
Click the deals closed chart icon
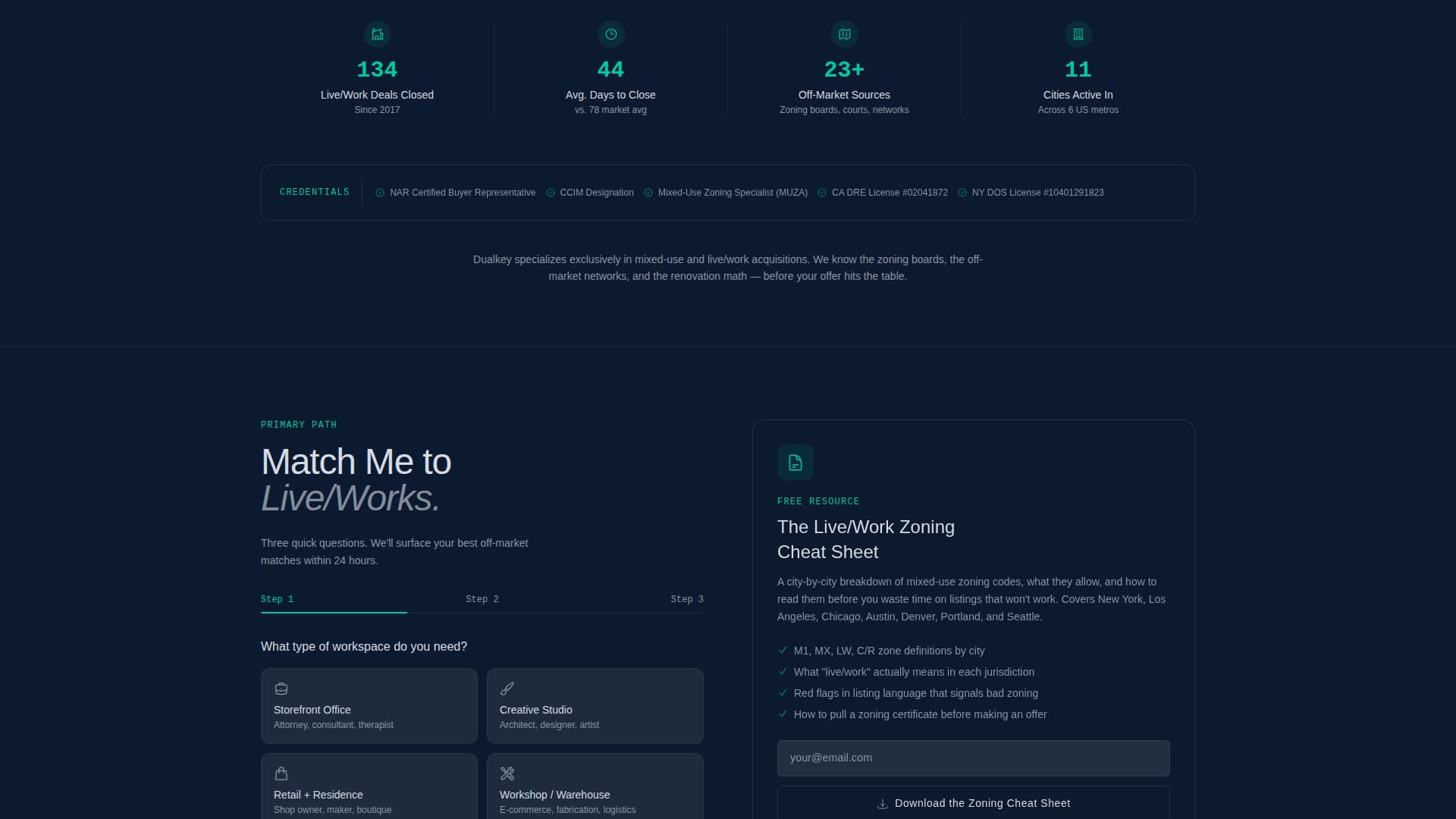click(377, 34)
